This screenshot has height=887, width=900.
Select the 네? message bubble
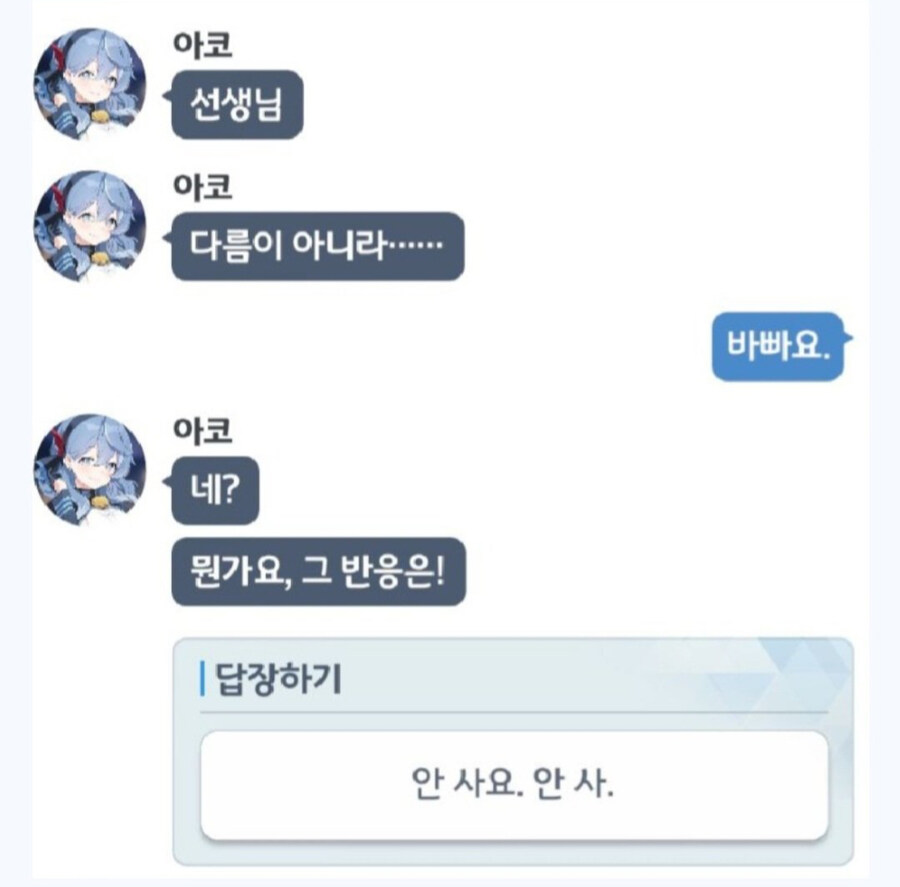(x=215, y=490)
